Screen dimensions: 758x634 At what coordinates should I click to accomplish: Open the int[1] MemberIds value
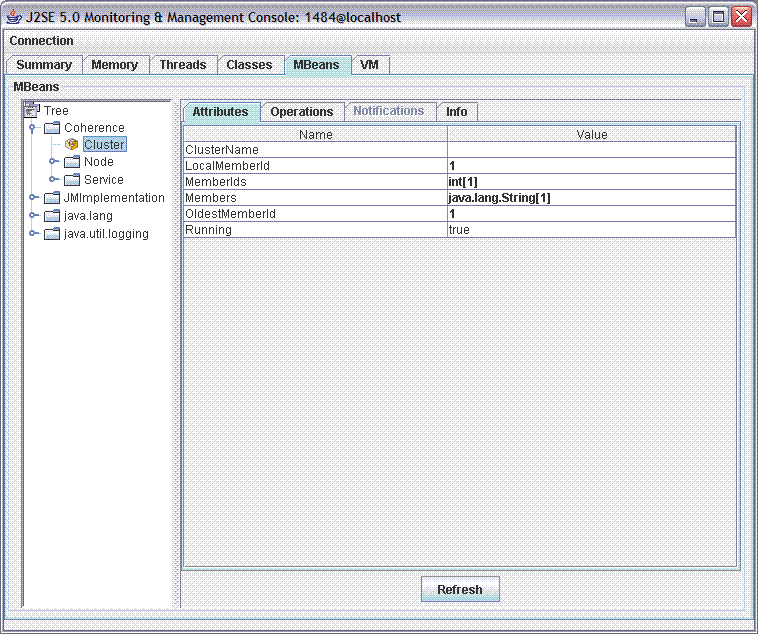[592, 181]
